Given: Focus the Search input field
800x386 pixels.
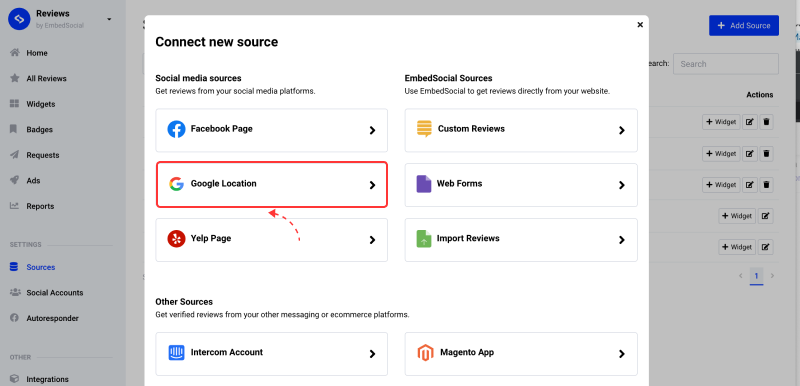Looking at the screenshot, I should (x=726, y=64).
